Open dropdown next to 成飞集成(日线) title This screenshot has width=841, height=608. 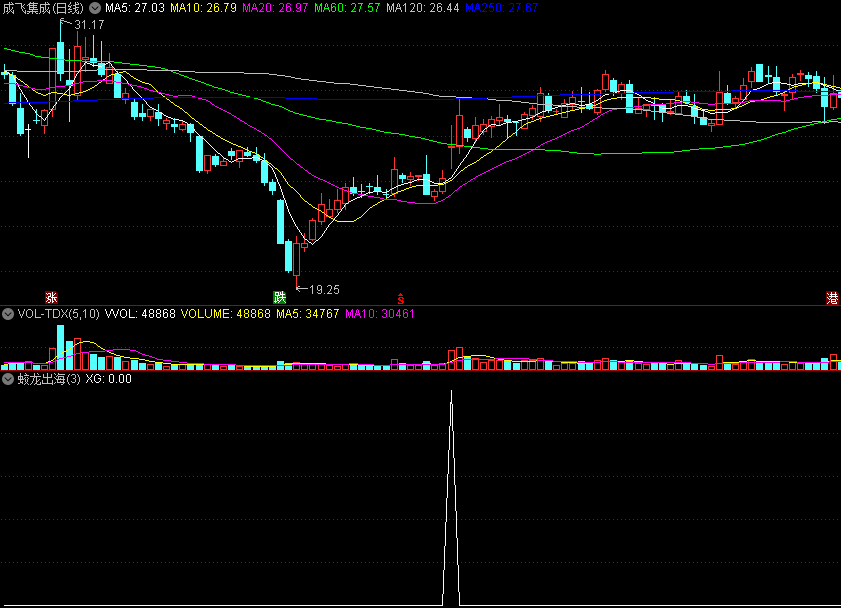[95, 8]
